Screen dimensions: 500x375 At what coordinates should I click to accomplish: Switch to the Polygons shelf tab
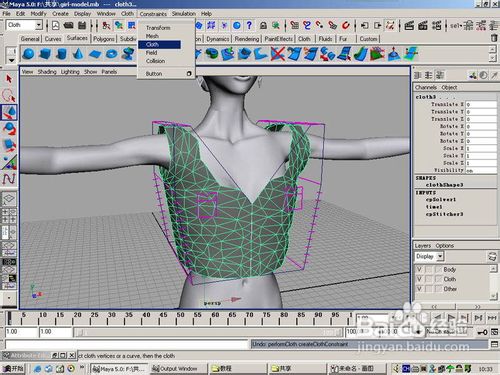[104, 39]
